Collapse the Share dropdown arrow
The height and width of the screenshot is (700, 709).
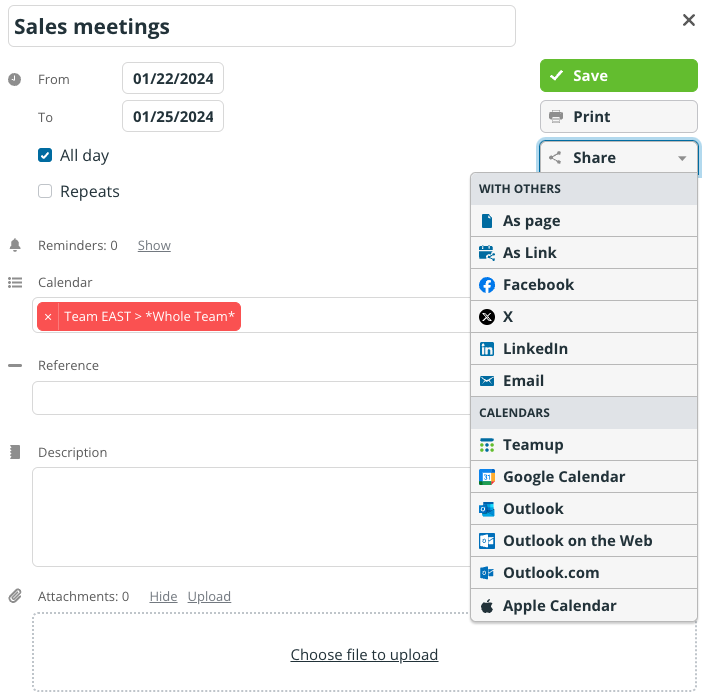click(x=682, y=158)
